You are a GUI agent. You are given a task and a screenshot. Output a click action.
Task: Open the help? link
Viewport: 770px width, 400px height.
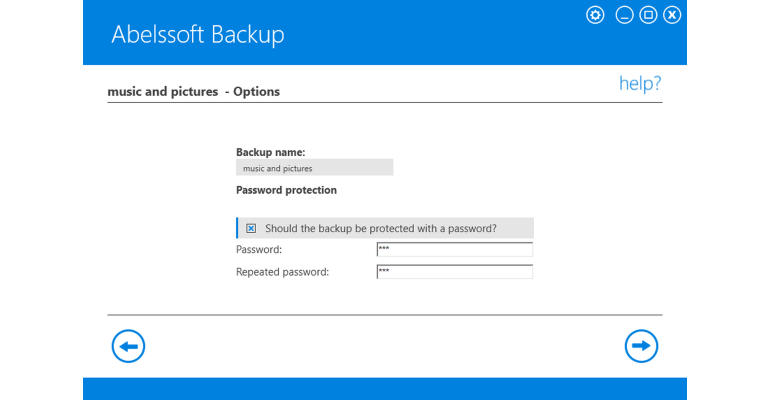pyautogui.click(x=640, y=83)
